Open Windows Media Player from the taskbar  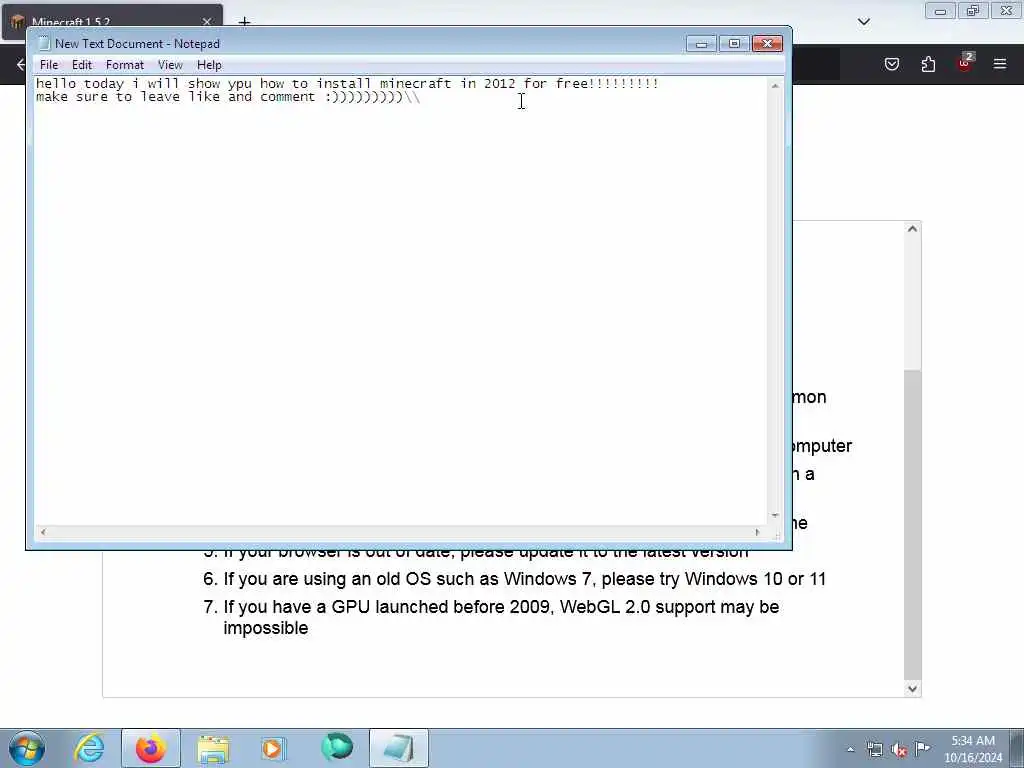pyautogui.click(x=273, y=748)
